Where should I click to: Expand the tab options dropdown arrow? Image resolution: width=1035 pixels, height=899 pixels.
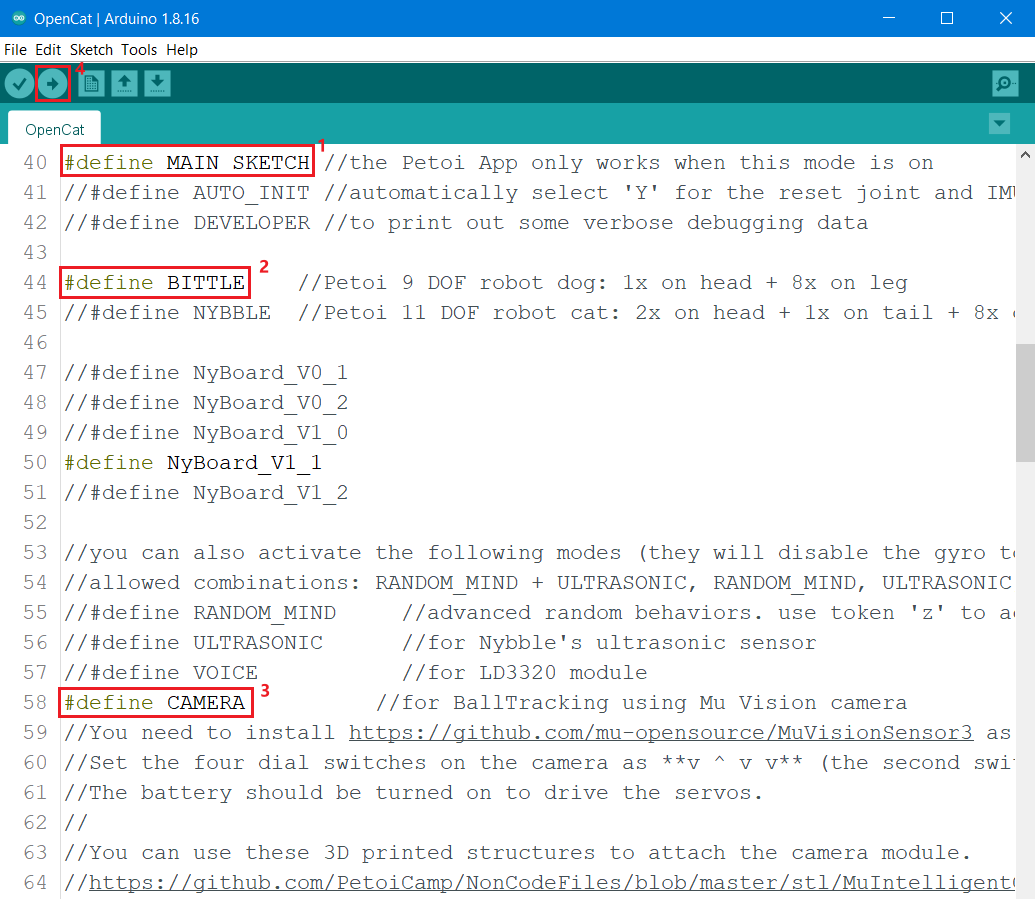pyautogui.click(x=999, y=123)
